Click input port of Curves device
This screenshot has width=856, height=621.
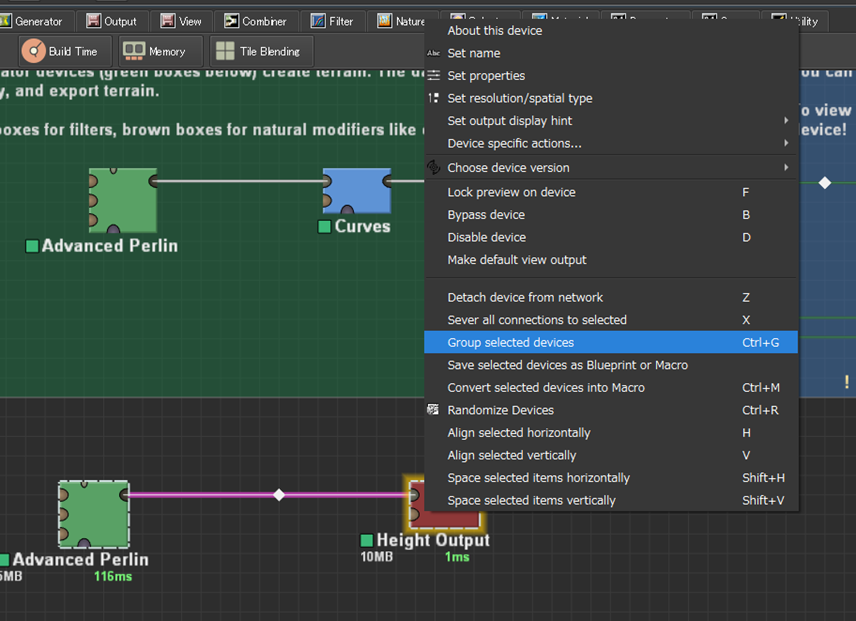[x=327, y=181]
